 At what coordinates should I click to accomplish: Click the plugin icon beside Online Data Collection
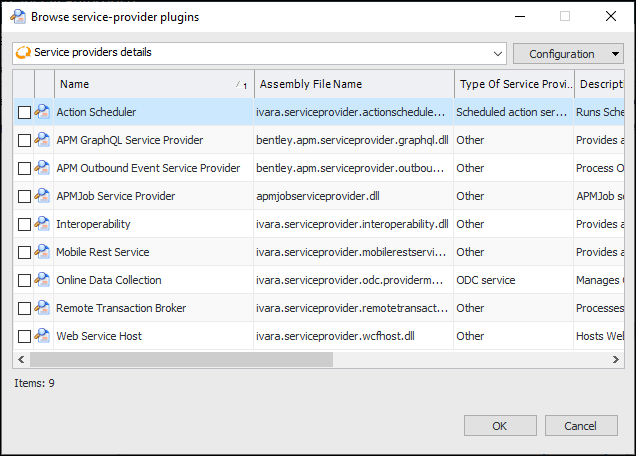tap(43, 280)
